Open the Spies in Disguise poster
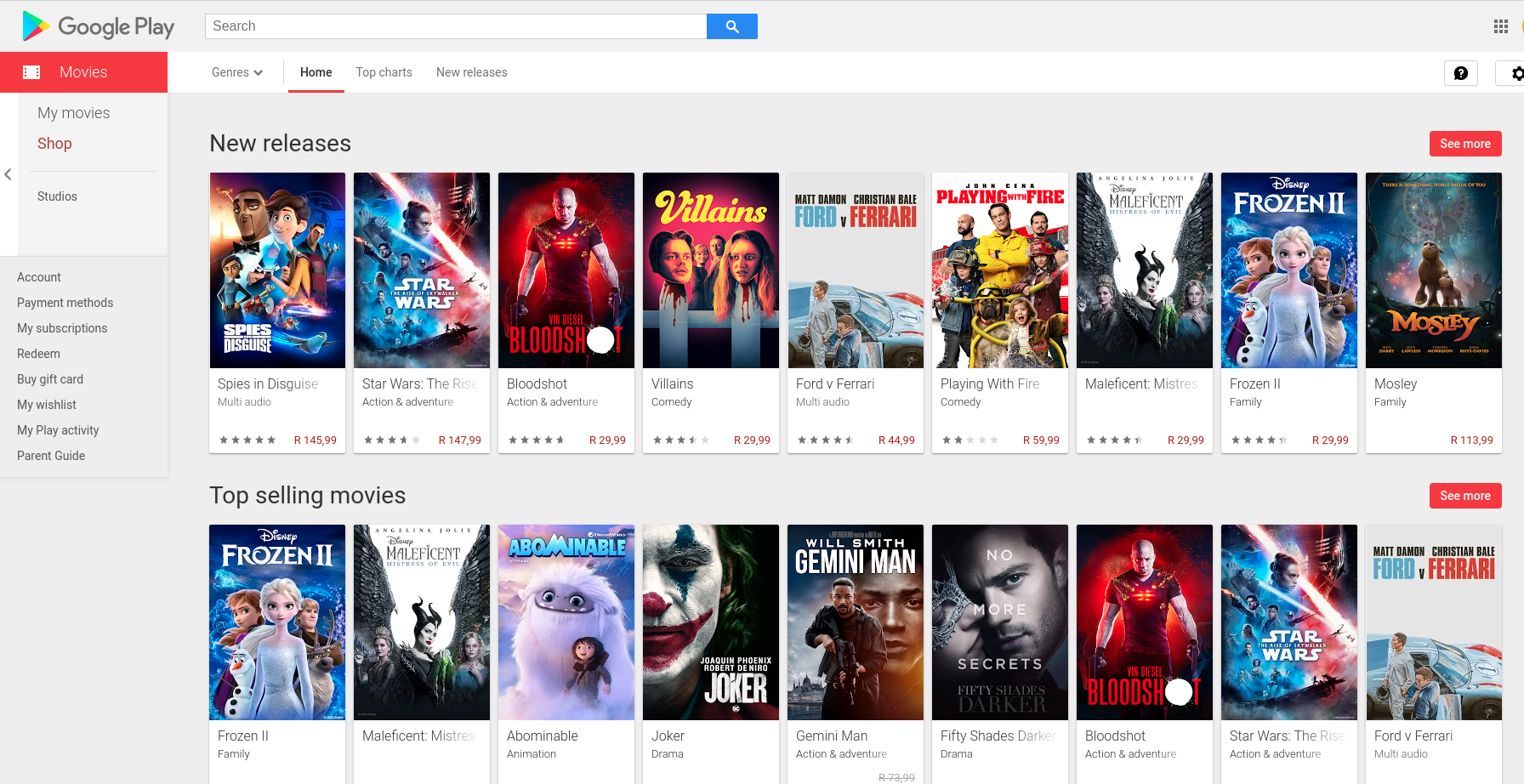The height and width of the screenshot is (784, 1524). click(x=277, y=270)
